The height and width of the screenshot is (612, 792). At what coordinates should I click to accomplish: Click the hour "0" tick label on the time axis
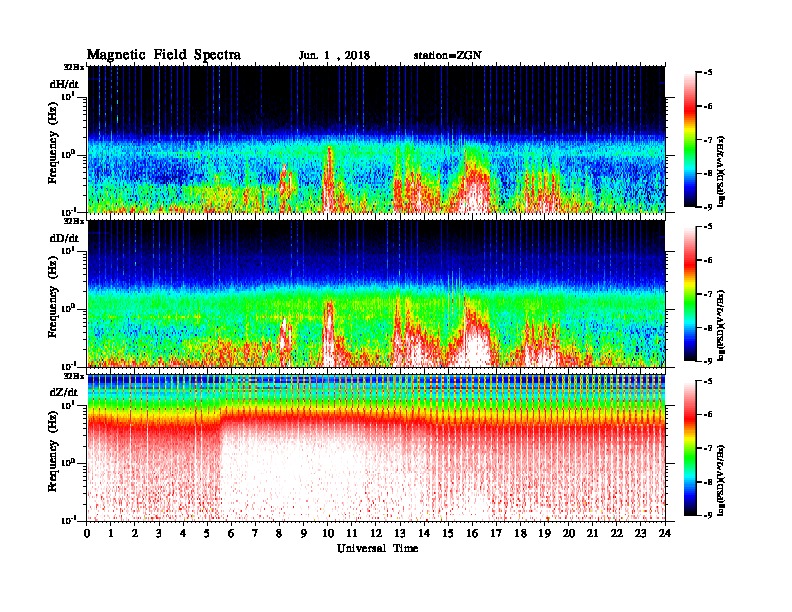(87, 533)
